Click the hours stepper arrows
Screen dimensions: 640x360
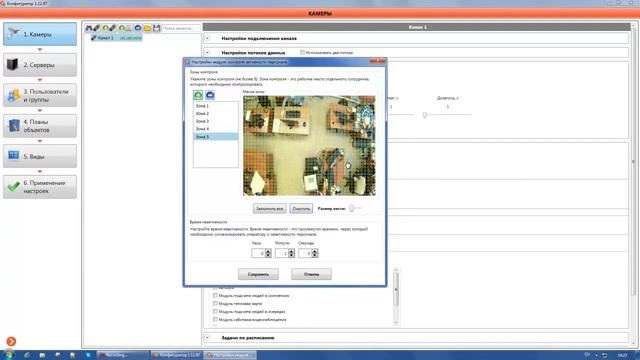coord(268,253)
